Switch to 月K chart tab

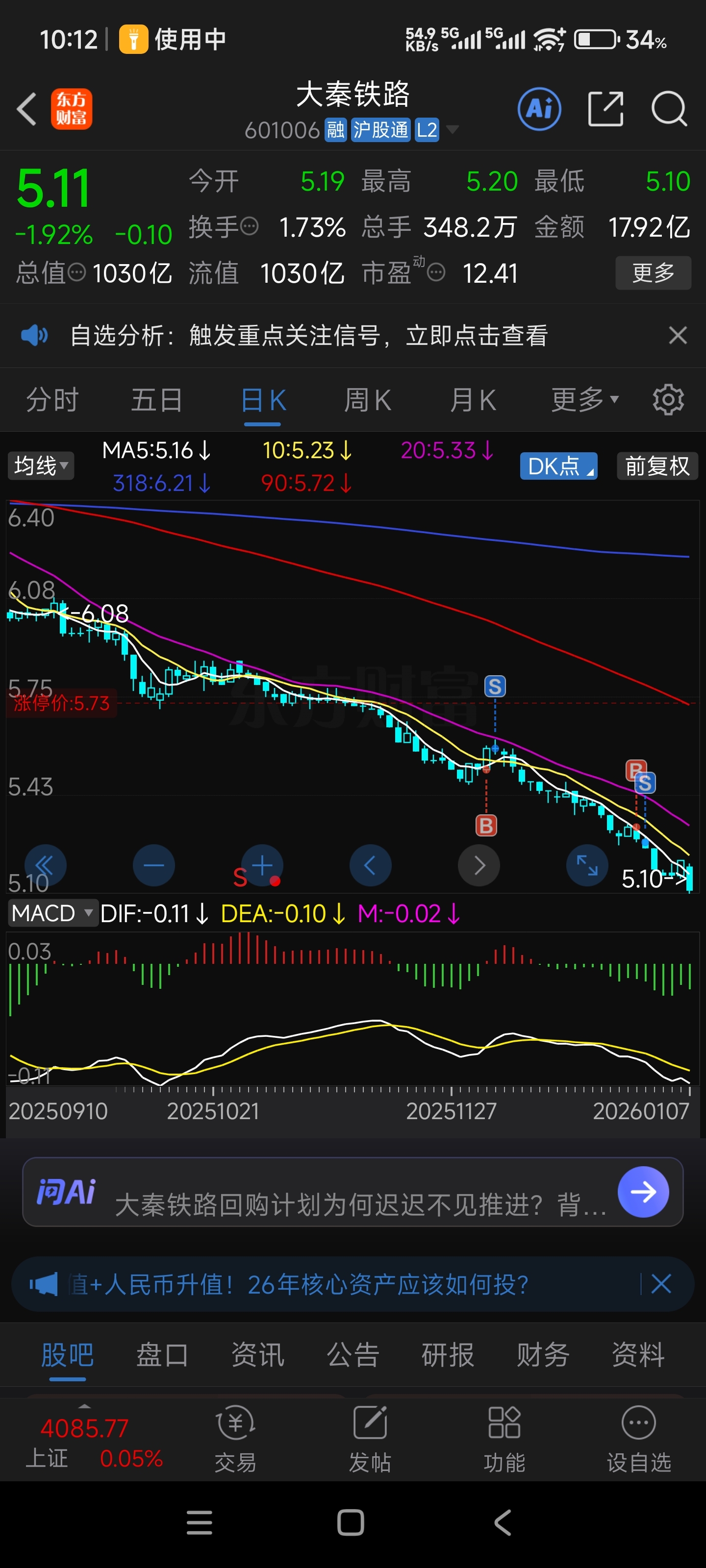[x=473, y=400]
